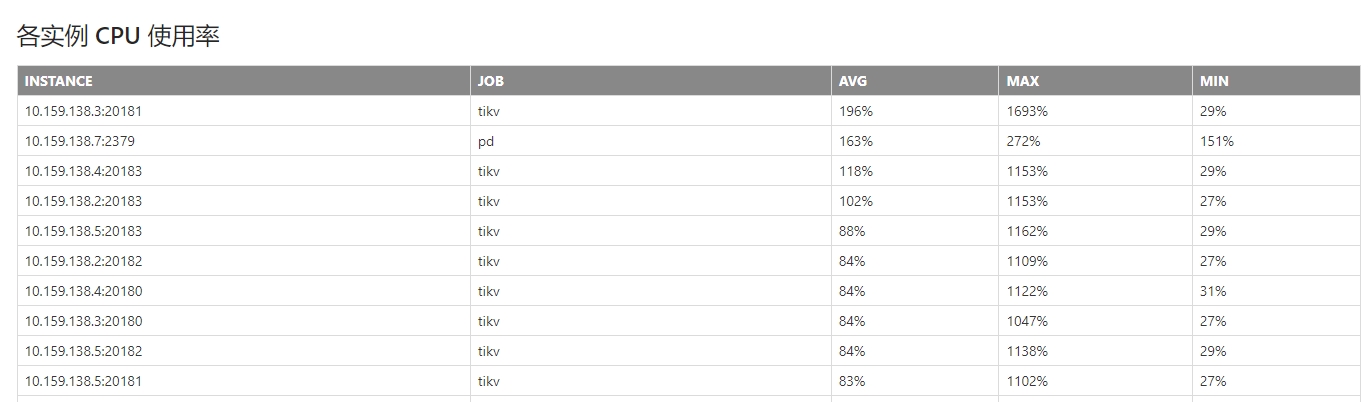Click the 196% average value

point(856,111)
